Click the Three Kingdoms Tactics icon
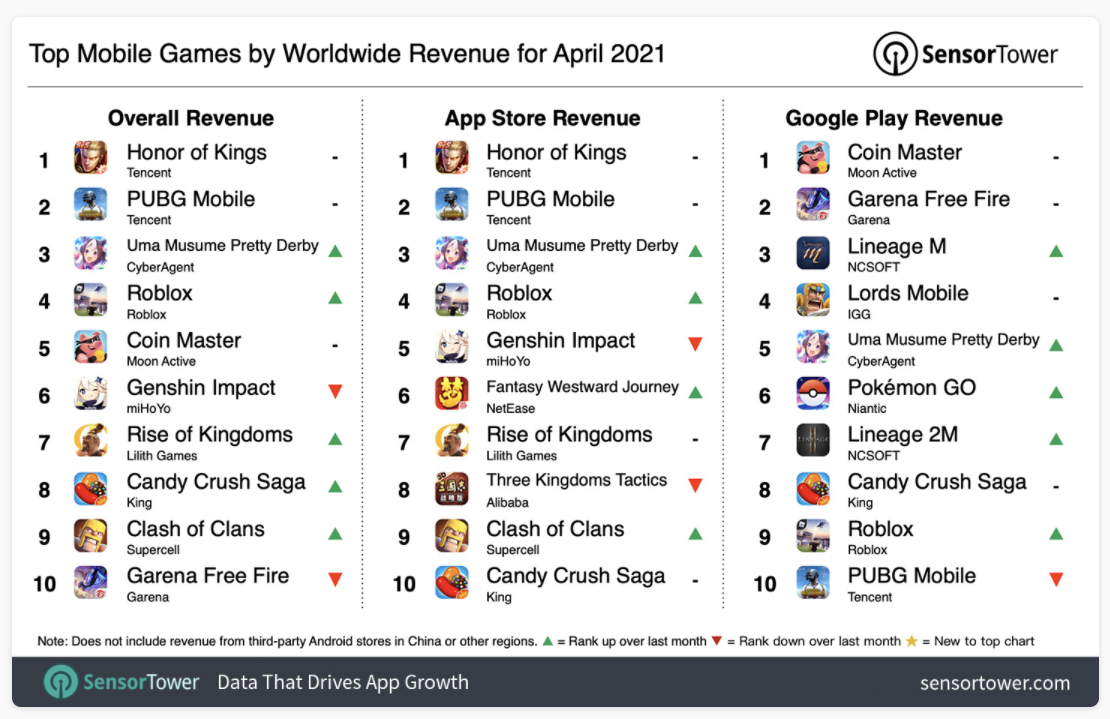 pyautogui.click(x=452, y=488)
